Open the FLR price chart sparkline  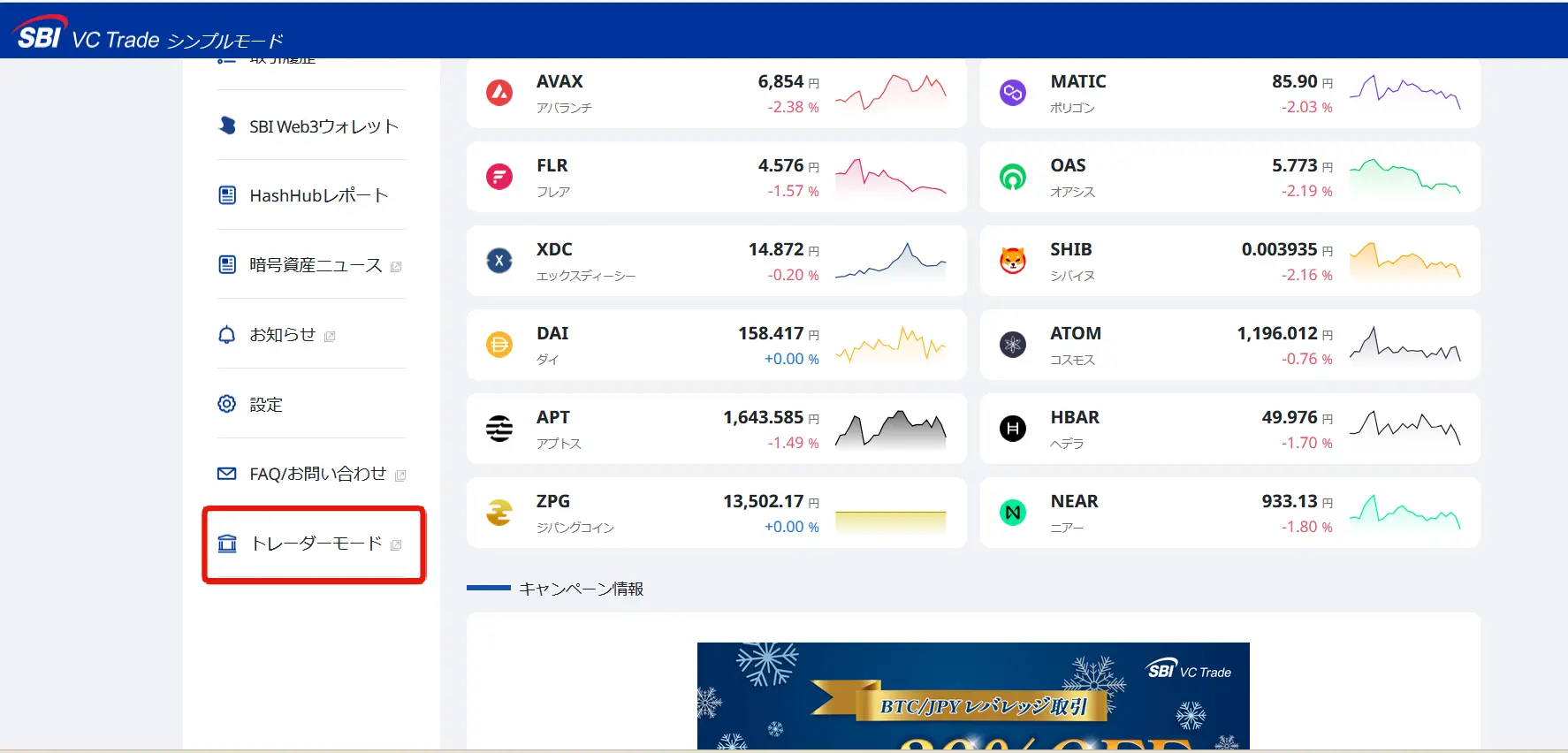(890, 177)
